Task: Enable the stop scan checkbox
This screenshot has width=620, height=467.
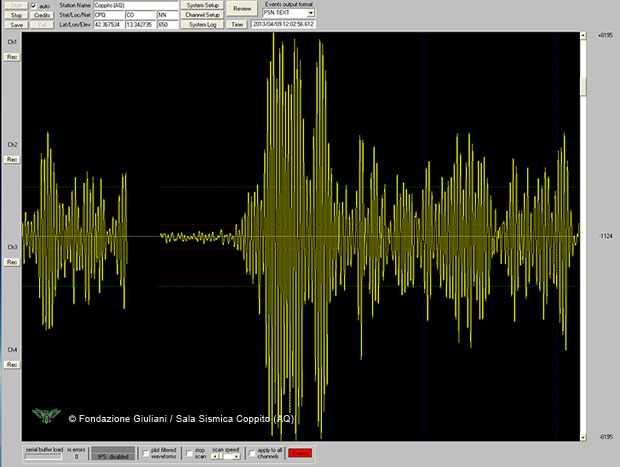Action: pos(189,454)
